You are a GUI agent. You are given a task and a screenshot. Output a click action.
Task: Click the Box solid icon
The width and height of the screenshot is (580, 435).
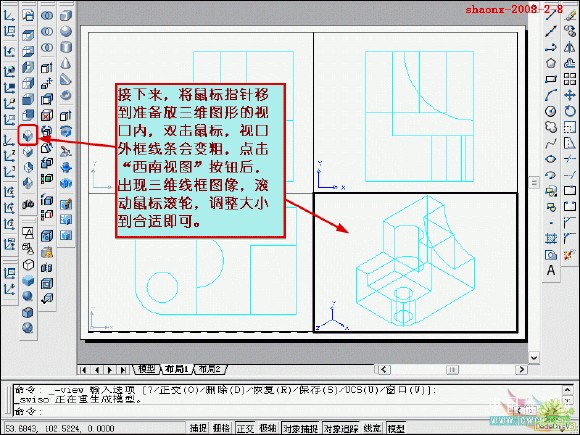coord(66,16)
